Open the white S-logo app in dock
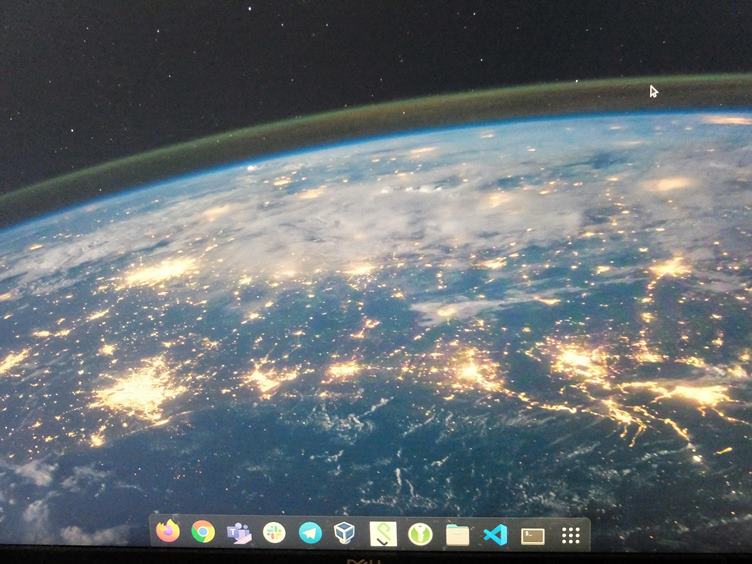This screenshot has height=564, width=752. coord(383,534)
